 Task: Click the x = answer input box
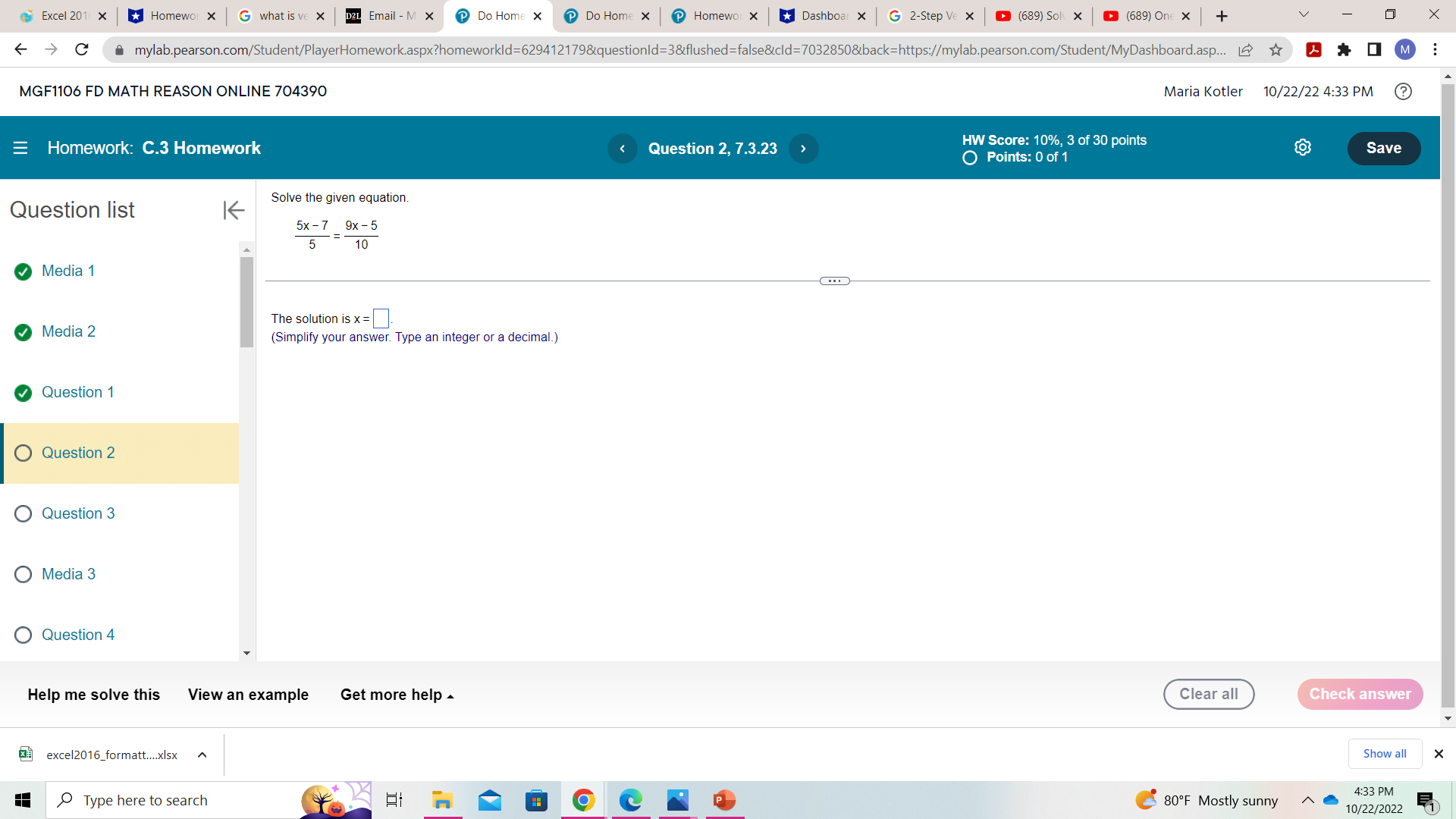381,318
